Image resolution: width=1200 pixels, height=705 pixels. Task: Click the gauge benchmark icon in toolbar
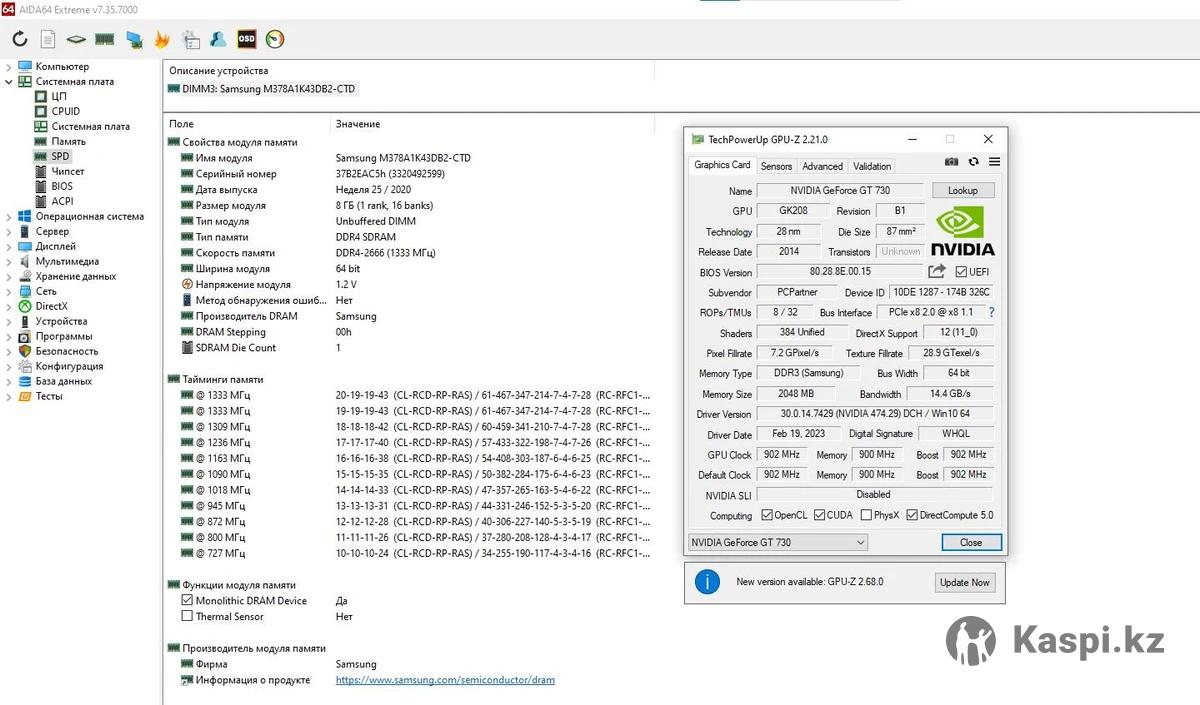coord(275,39)
